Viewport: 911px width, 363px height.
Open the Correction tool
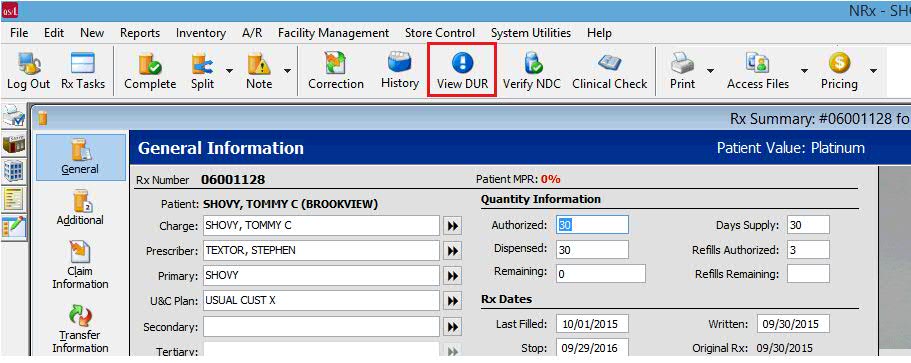pyautogui.click(x=336, y=71)
